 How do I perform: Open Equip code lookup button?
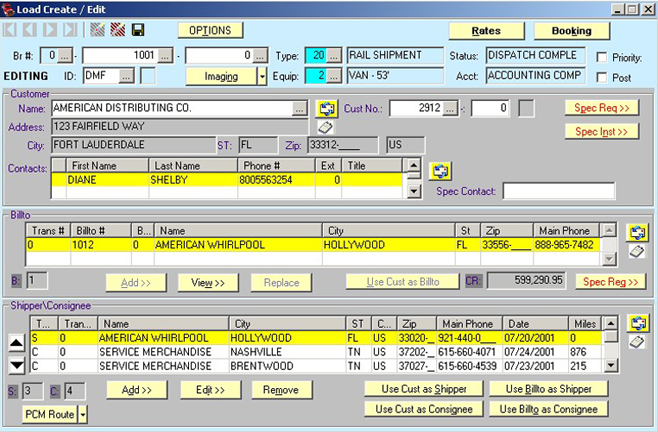[x=334, y=76]
